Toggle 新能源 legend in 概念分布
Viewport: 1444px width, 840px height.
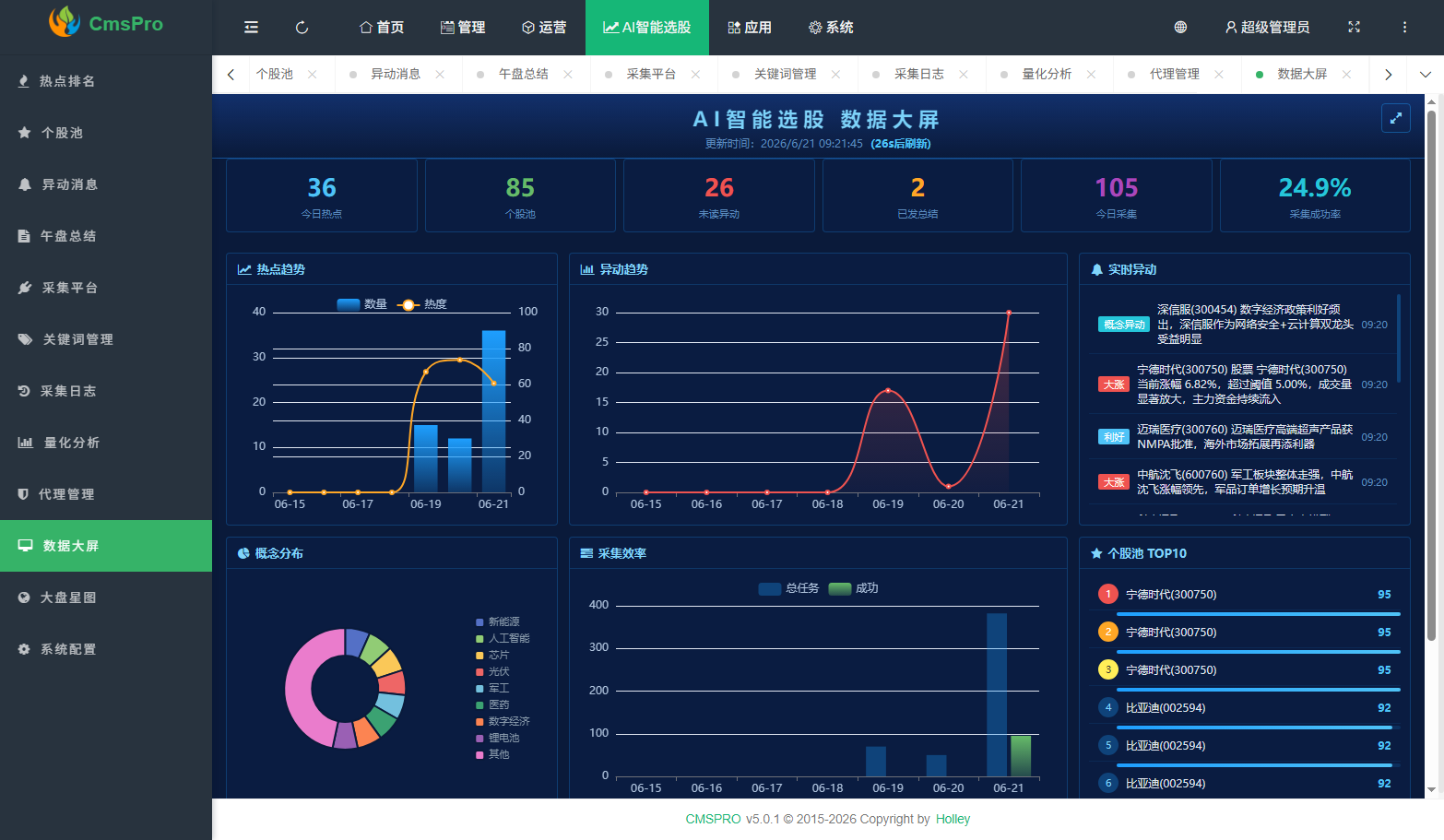click(497, 622)
